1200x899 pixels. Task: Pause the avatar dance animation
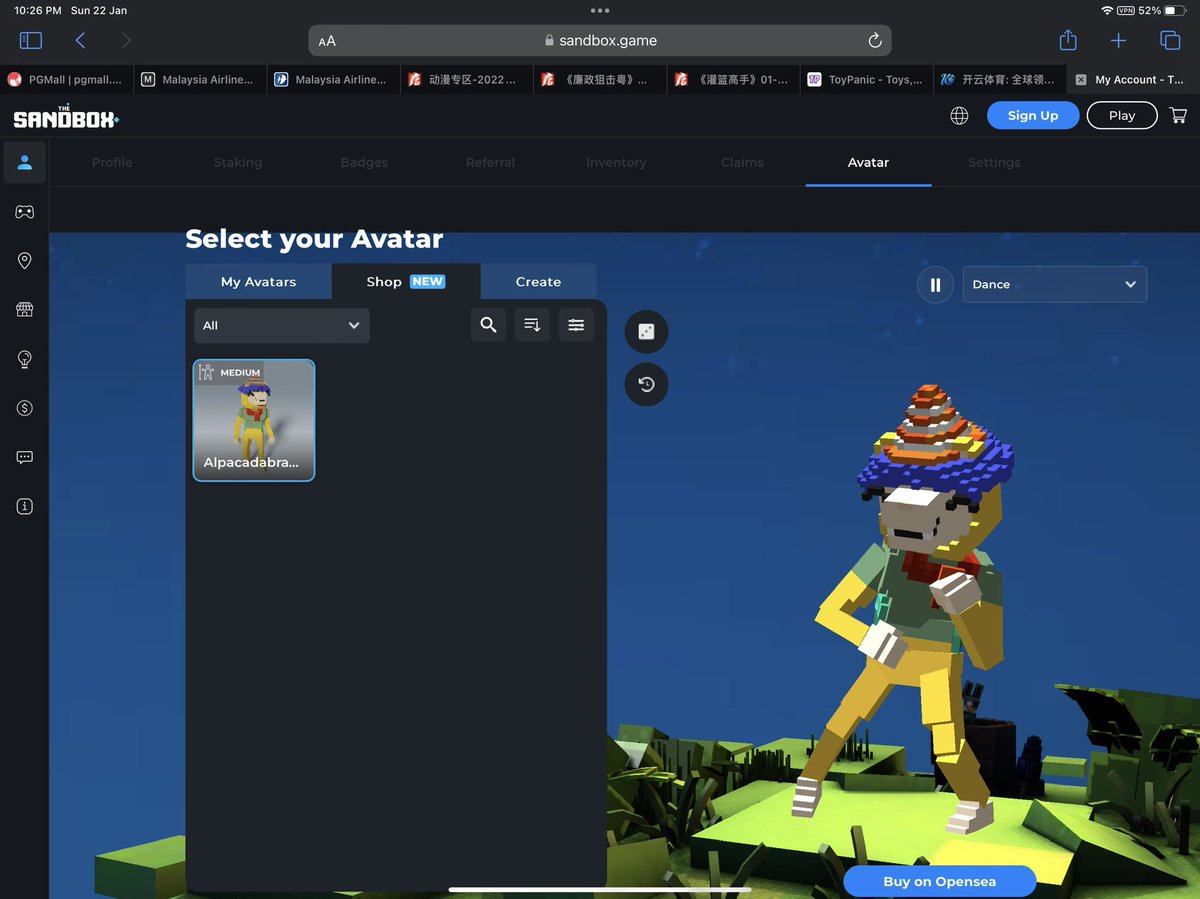935,284
